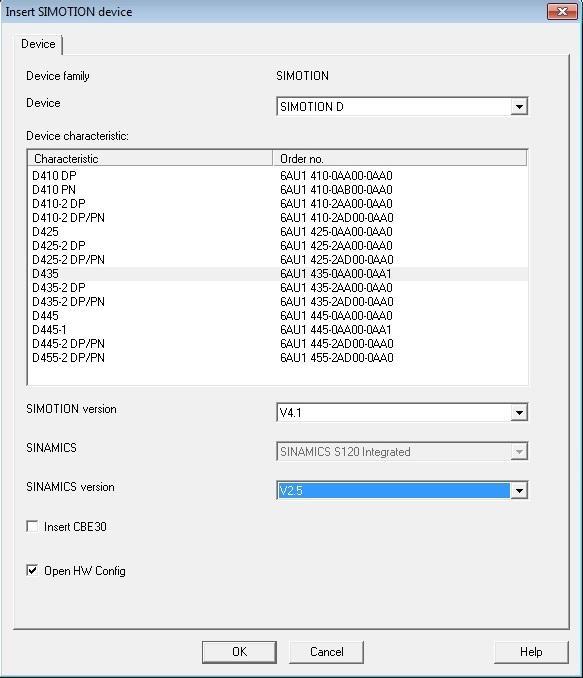Close the Insert SIMOTION device dialog
This screenshot has width=583, height=678.
tap(562, 12)
